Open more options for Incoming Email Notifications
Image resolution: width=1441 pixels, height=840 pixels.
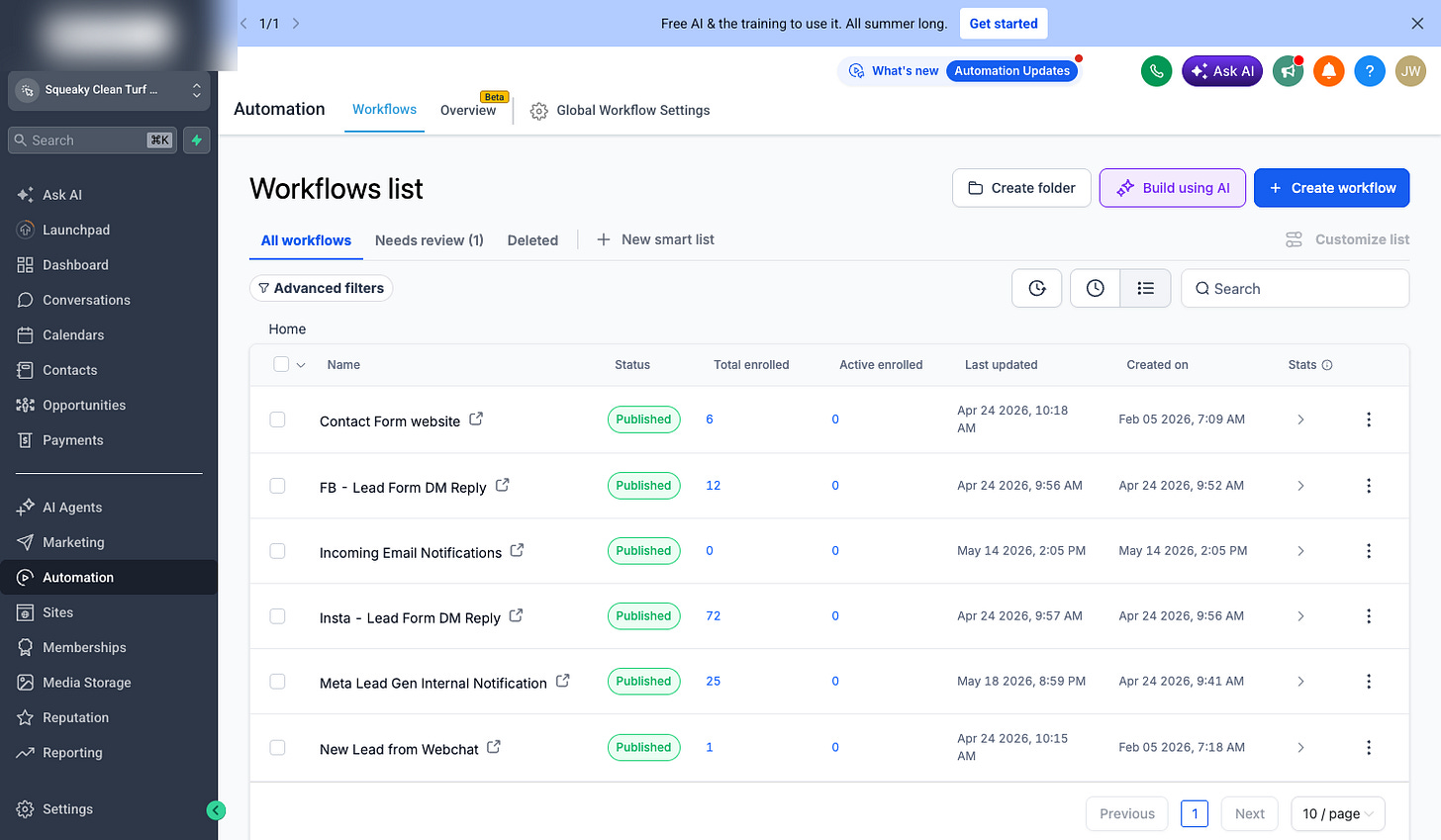tap(1369, 551)
